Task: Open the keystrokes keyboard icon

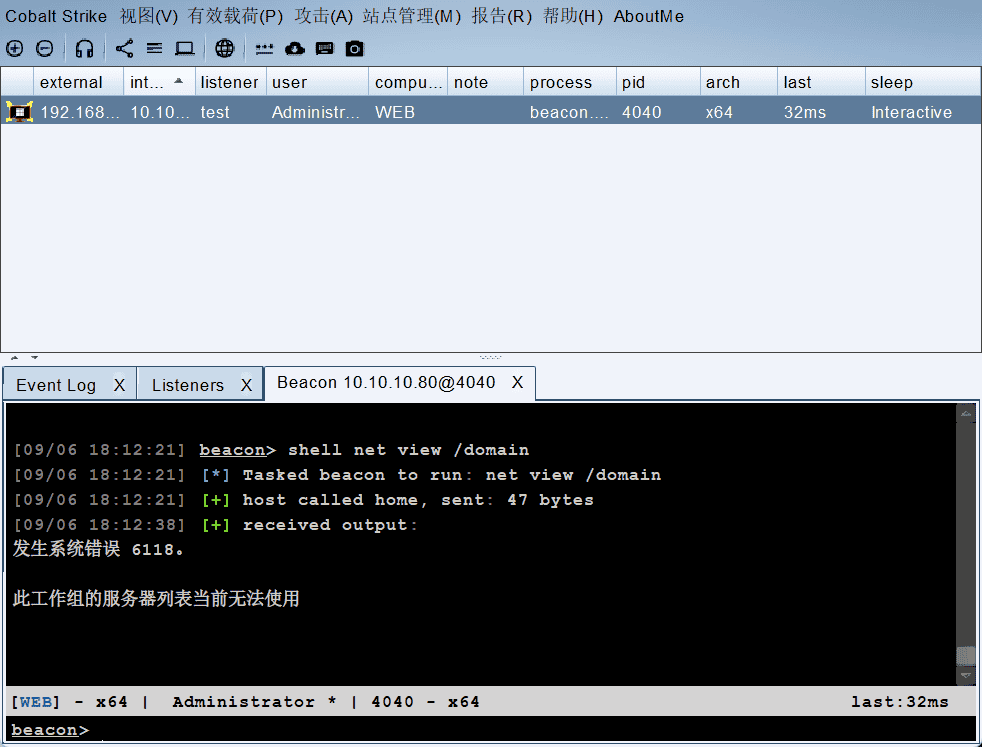Action: [x=325, y=48]
